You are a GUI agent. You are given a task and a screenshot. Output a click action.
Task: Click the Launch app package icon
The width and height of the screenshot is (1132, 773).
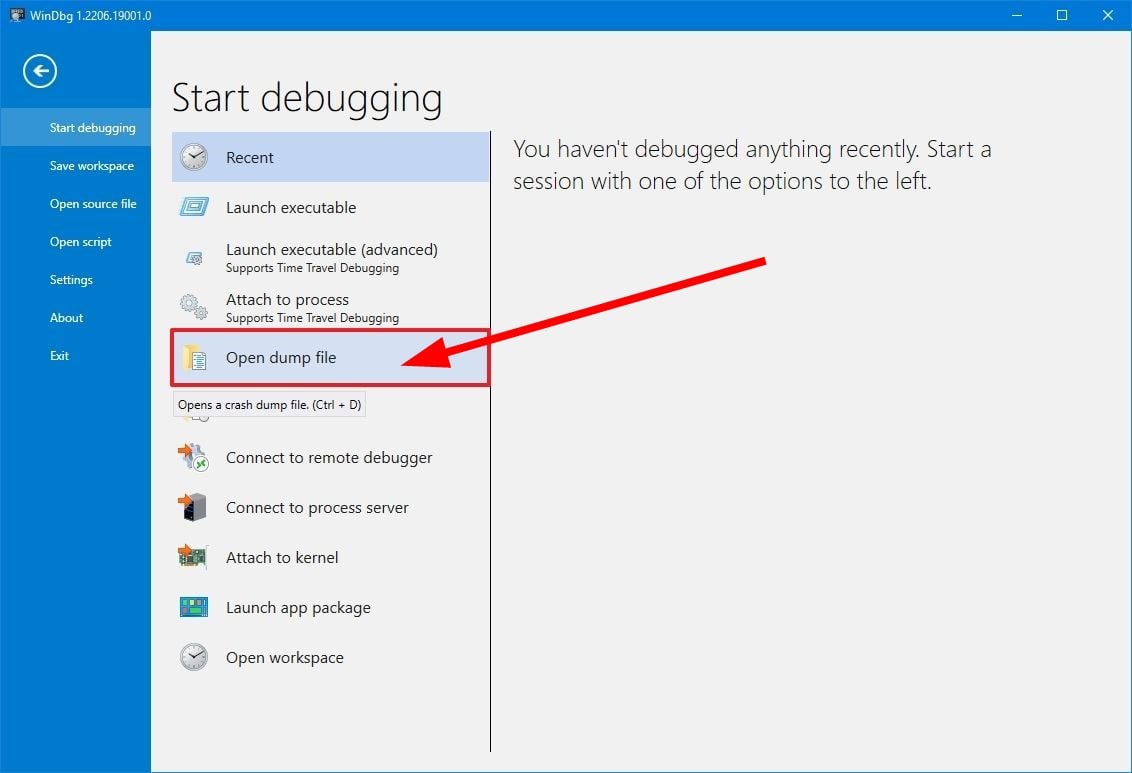(x=193, y=607)
